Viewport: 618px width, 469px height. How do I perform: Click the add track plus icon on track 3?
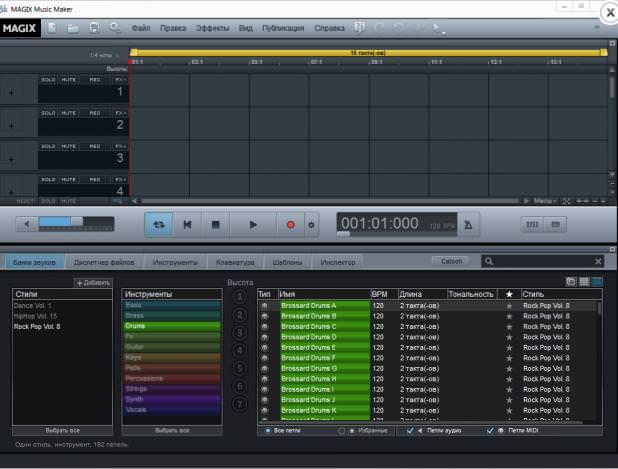coord(11,159)
